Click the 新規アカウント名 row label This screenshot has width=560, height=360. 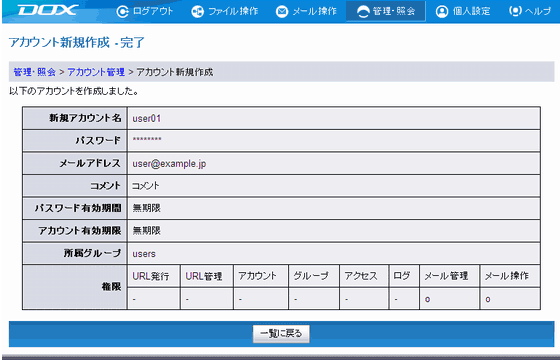pos(85,118)
